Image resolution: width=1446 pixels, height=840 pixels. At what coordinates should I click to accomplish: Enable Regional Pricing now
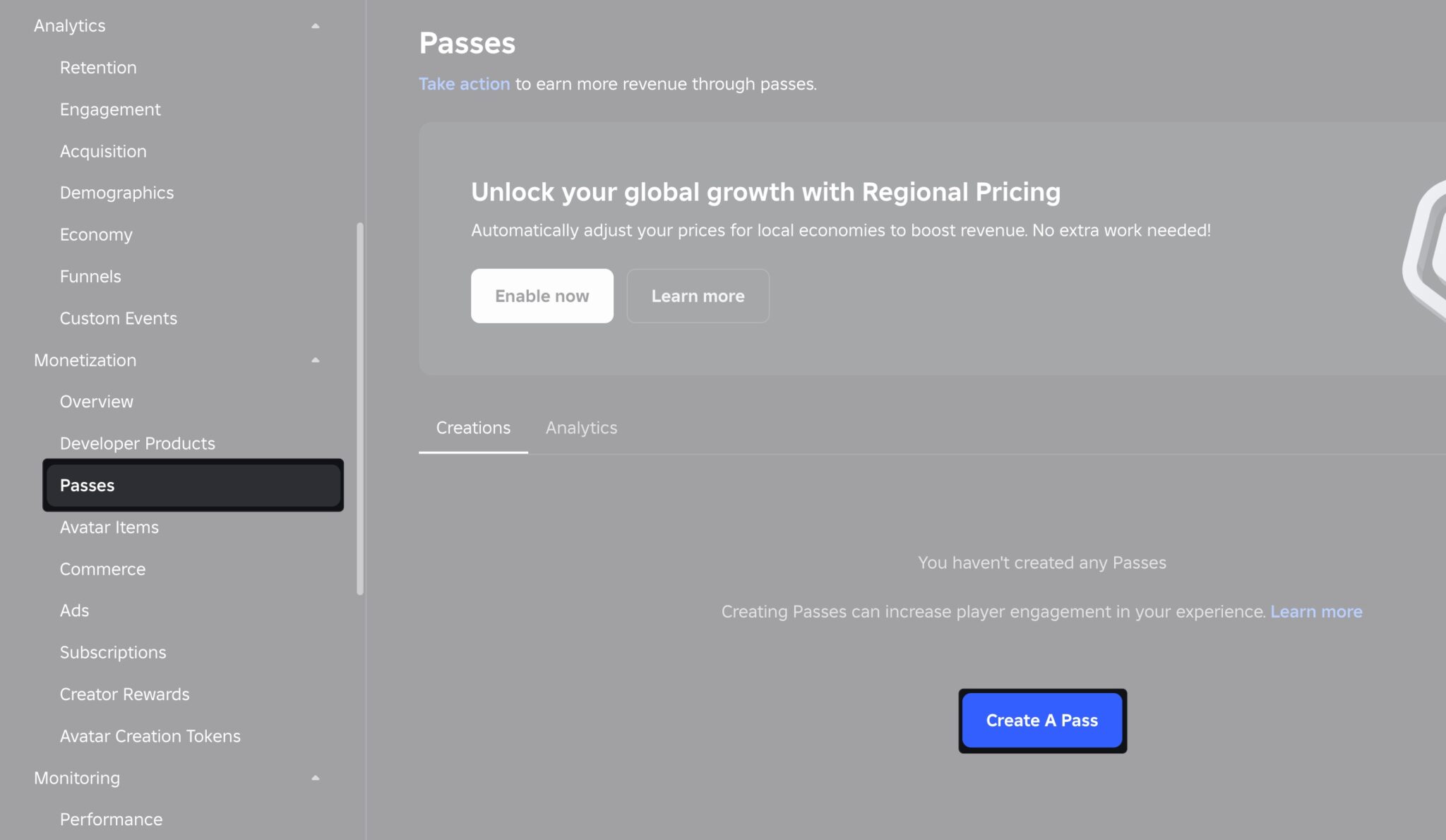(542, 296)
